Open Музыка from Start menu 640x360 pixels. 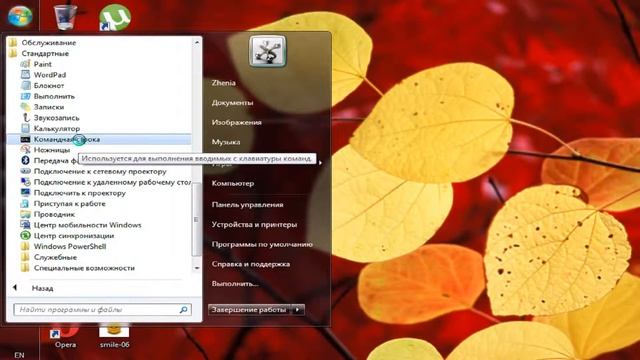pos(226,142)
